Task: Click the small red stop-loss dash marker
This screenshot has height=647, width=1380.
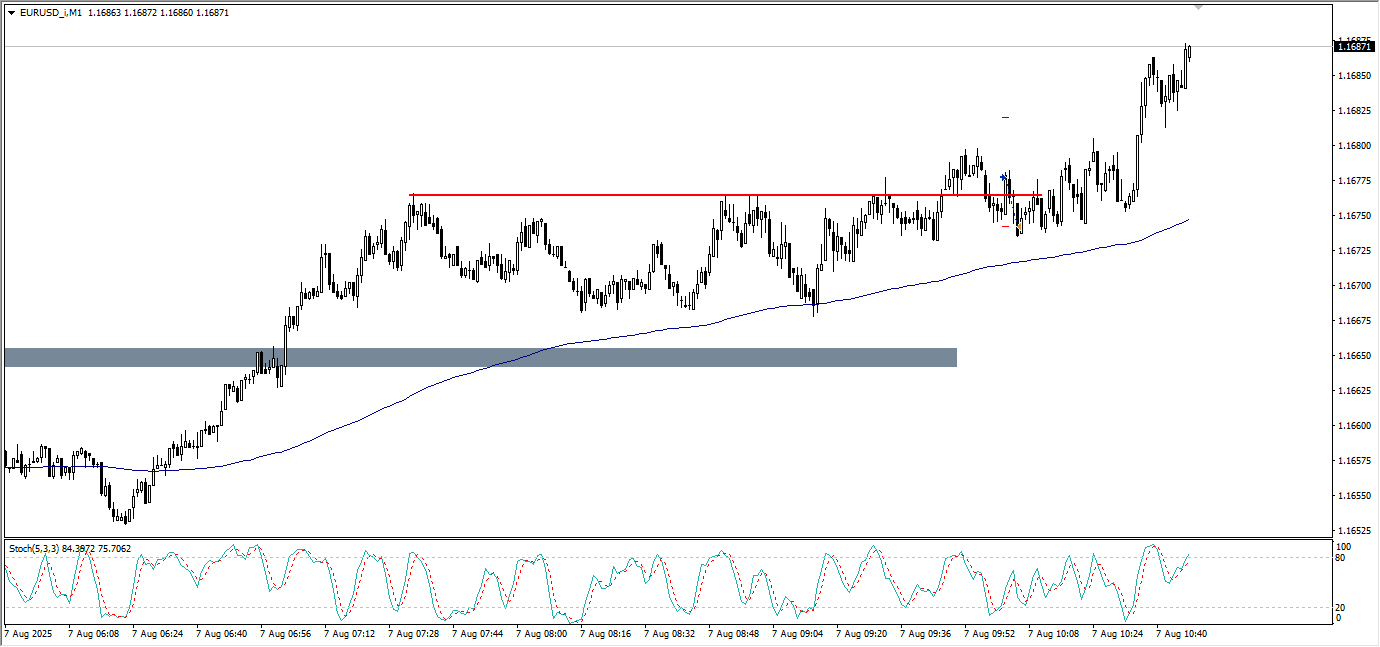Action: [1005, 226]
